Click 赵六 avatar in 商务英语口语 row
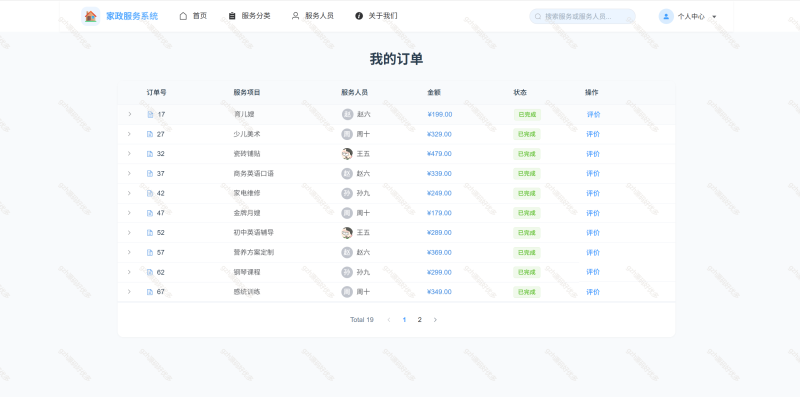The image size is (800, 397). [x=347, y=173]
